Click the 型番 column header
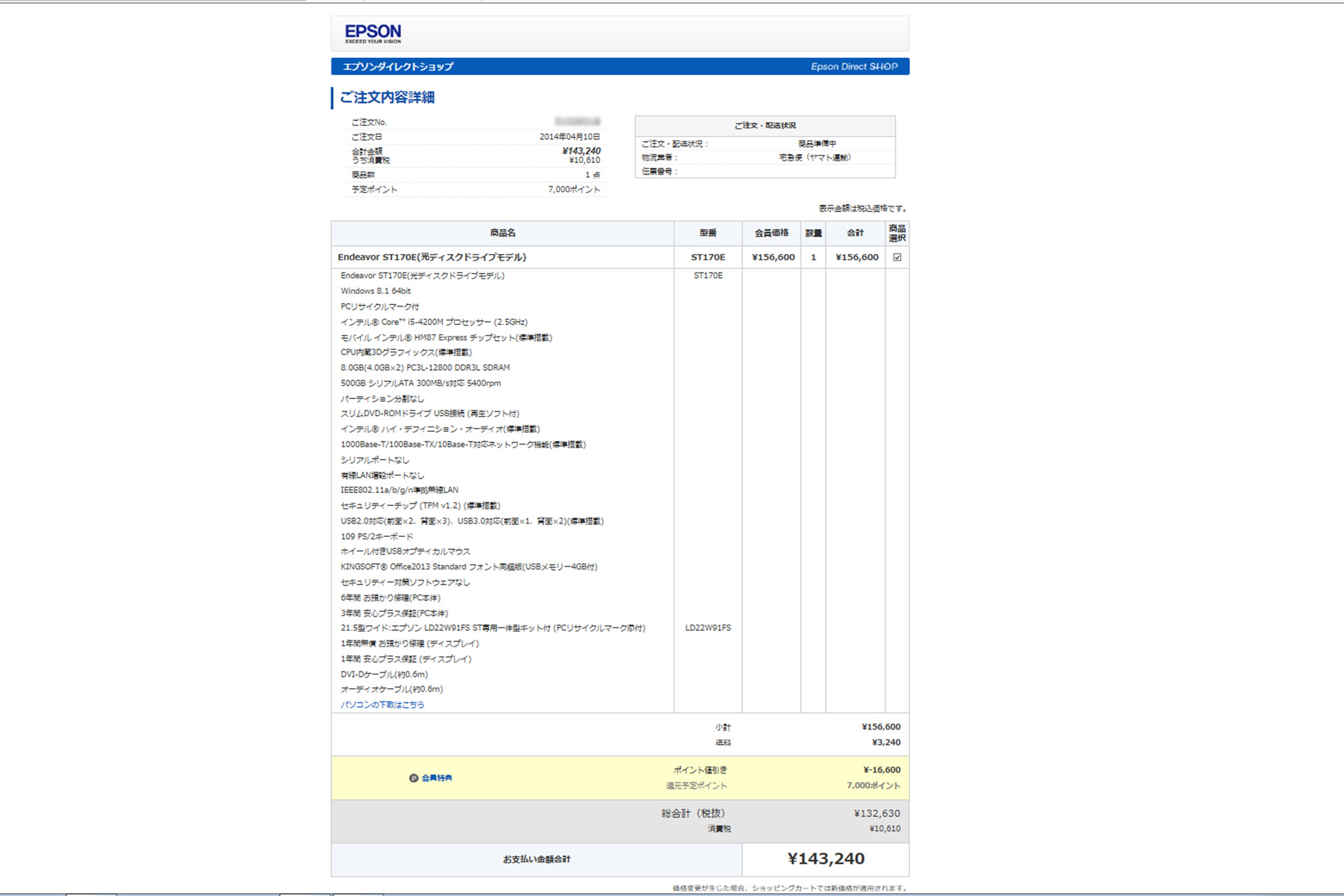Viewport: 1344px width, 896px height. coord(708,233)
